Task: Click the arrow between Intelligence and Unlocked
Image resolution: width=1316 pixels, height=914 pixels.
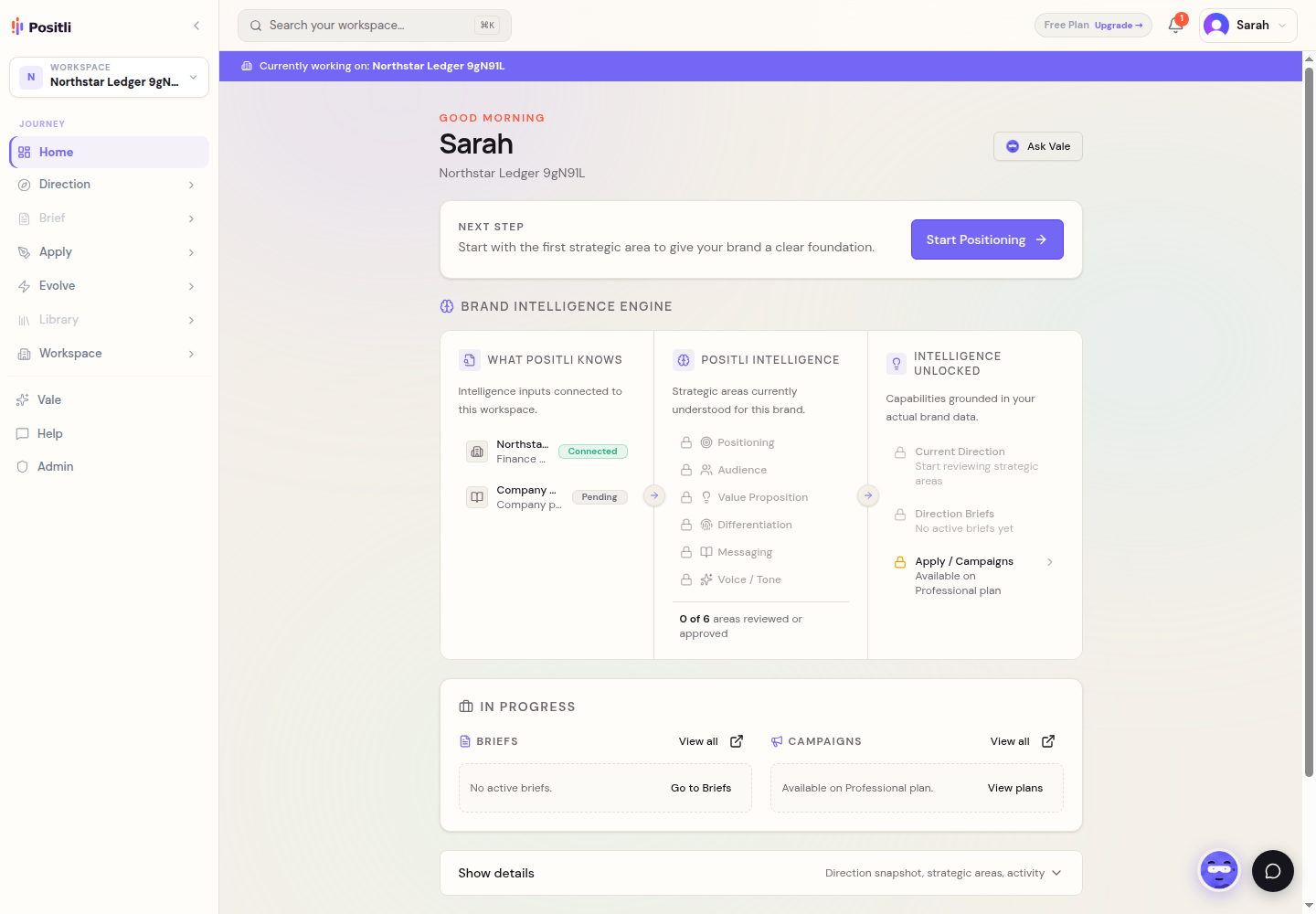Action: click(868, 495)
